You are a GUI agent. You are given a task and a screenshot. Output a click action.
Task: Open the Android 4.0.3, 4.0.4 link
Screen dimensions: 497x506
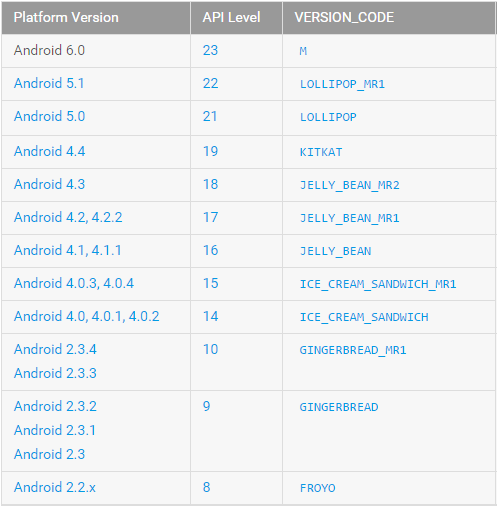click(74, 283)
